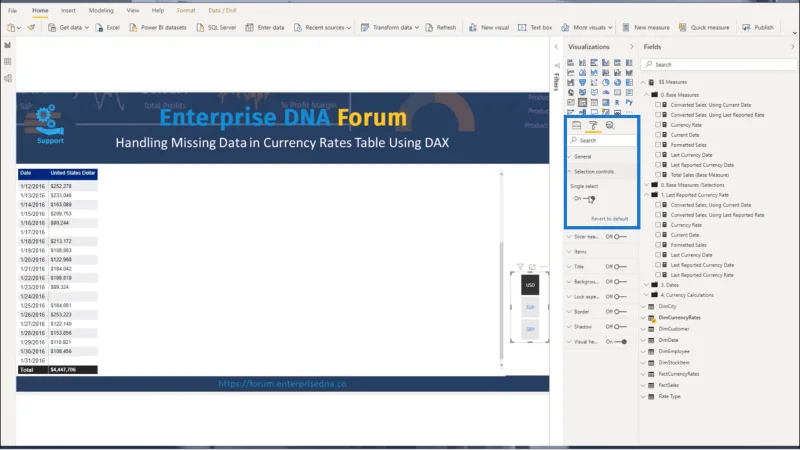Click the slicer's filter icon
This screenshot has height=450, width=800.
tap(520, 267)
